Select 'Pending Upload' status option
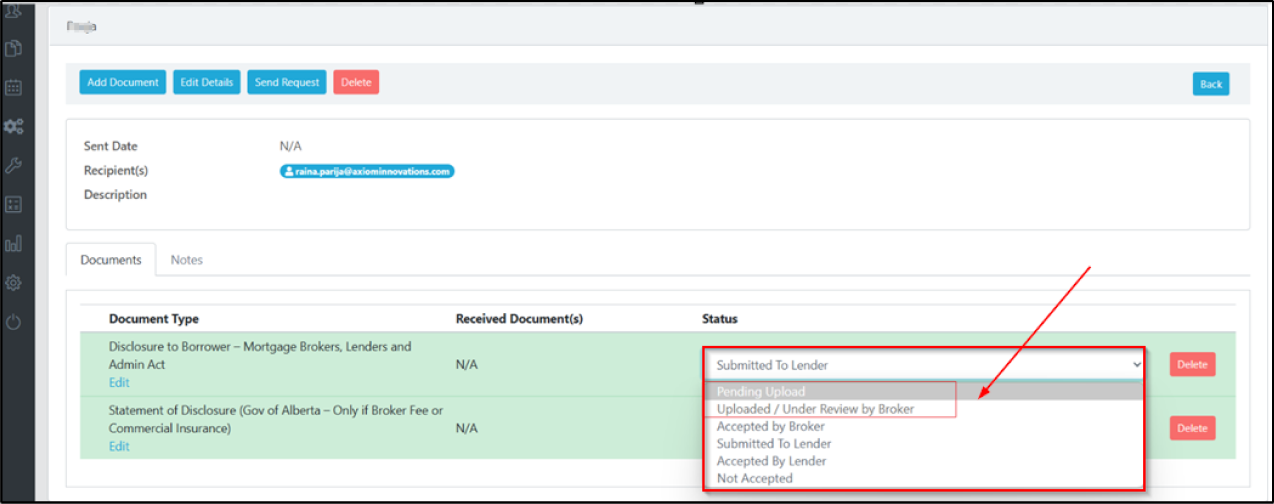Viewport: 1274px width, 504px height. point(761,392)
